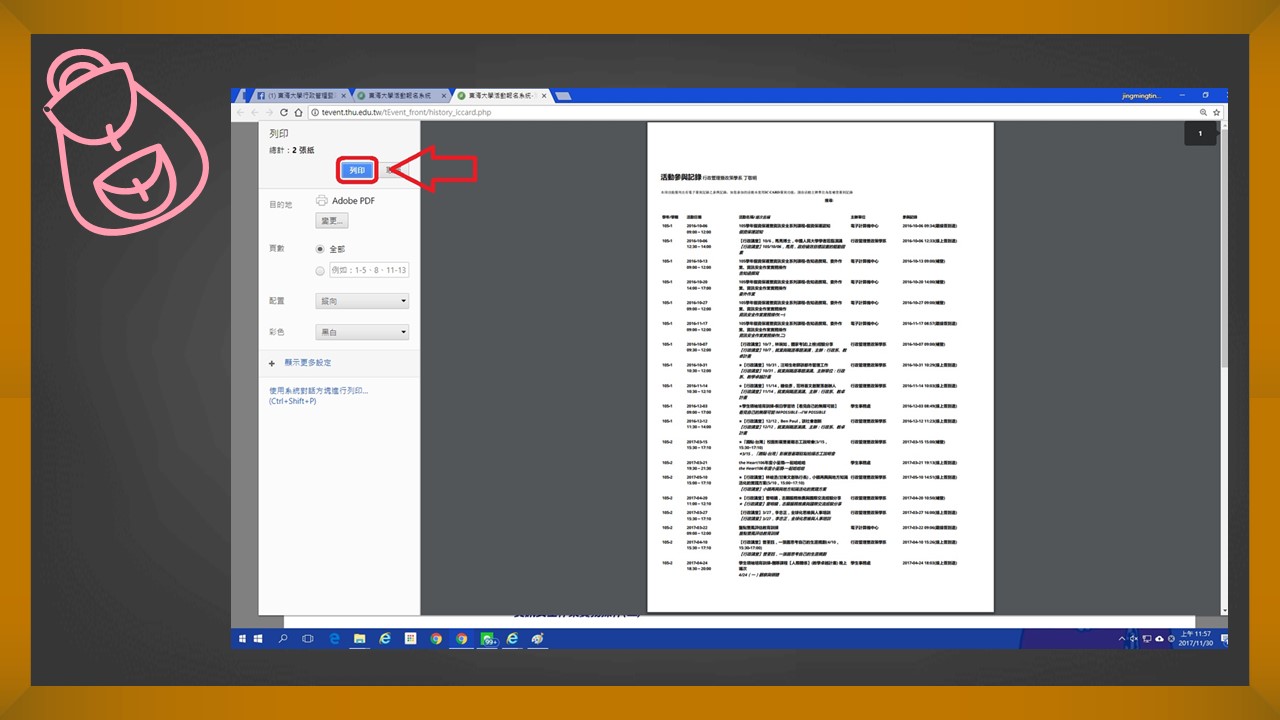Screen dimensions: 1280x720
Task: Click the 變更... change destination button
Action: [x=332, y=220]
